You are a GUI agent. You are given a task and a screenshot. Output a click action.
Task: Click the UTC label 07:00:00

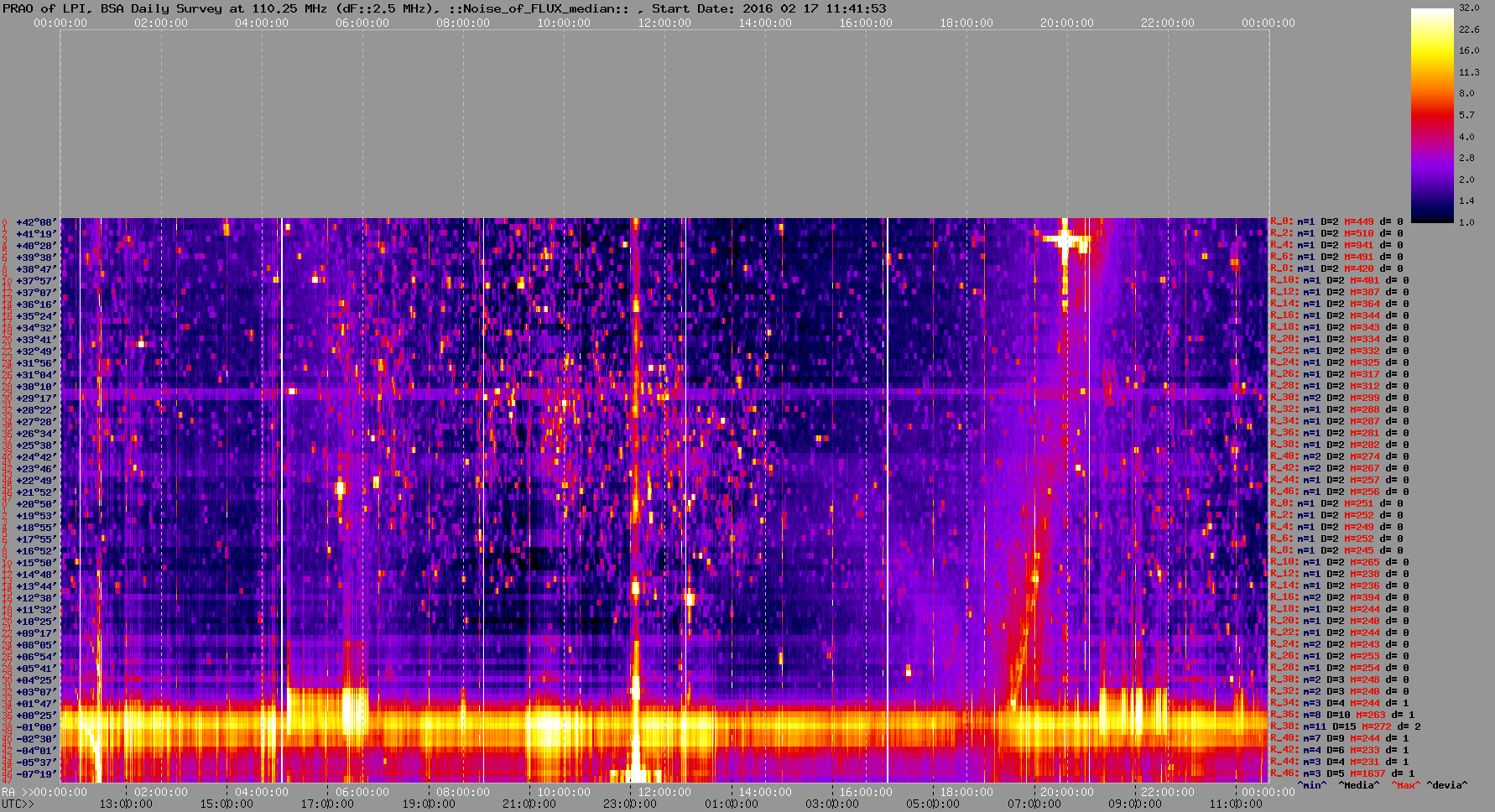1034,804
